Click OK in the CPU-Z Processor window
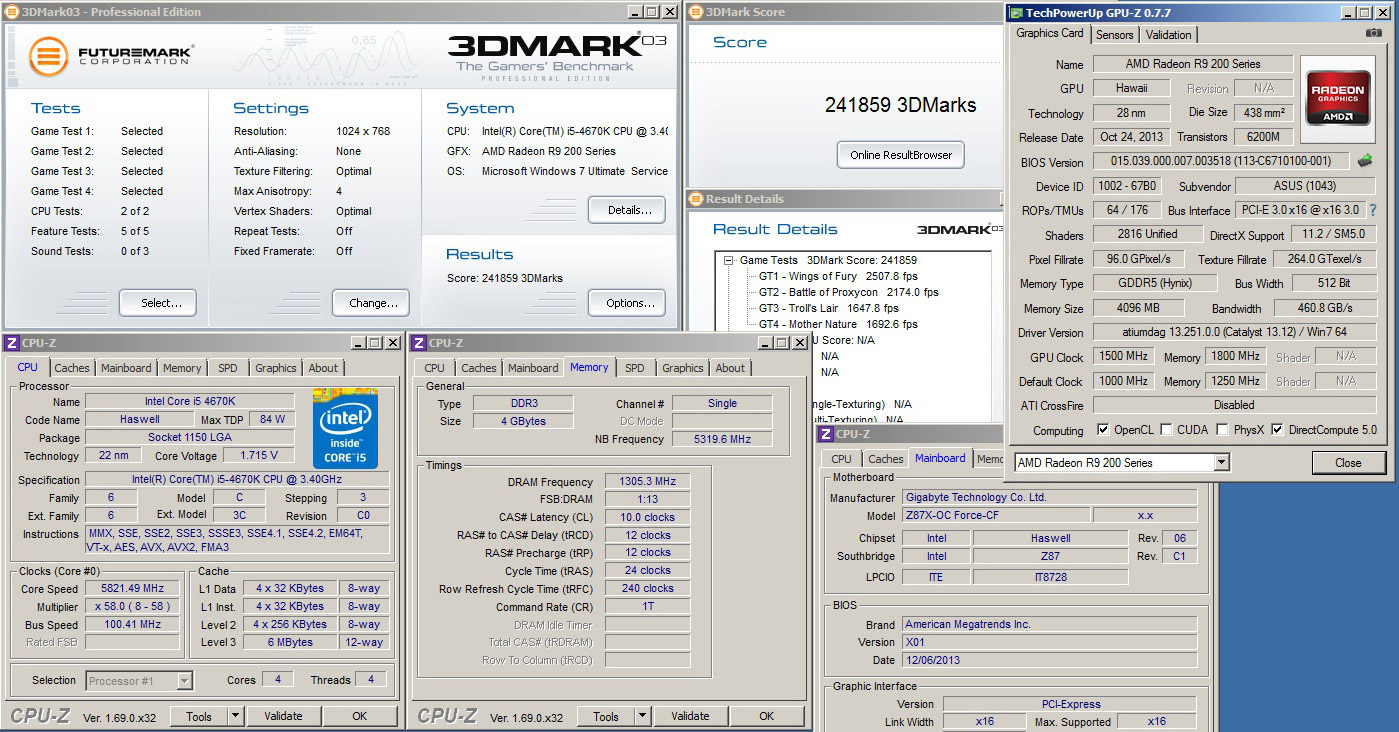This screenshot has height=732, width=1399. pos(360,716)
